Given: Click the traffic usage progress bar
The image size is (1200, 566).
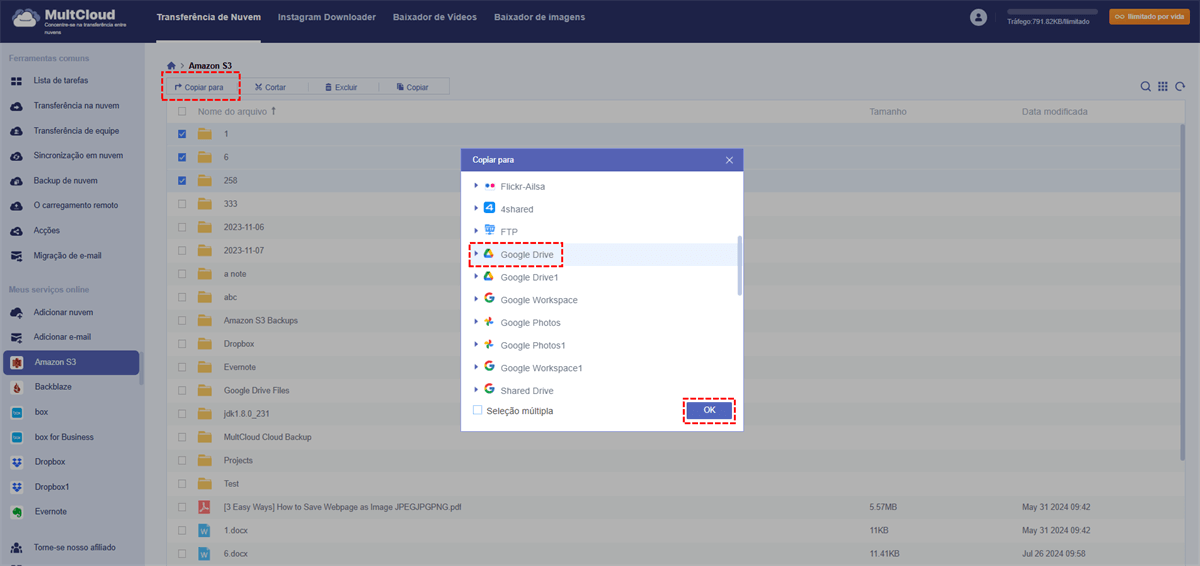Looking at the screenshot, I should click(1051, 11).
